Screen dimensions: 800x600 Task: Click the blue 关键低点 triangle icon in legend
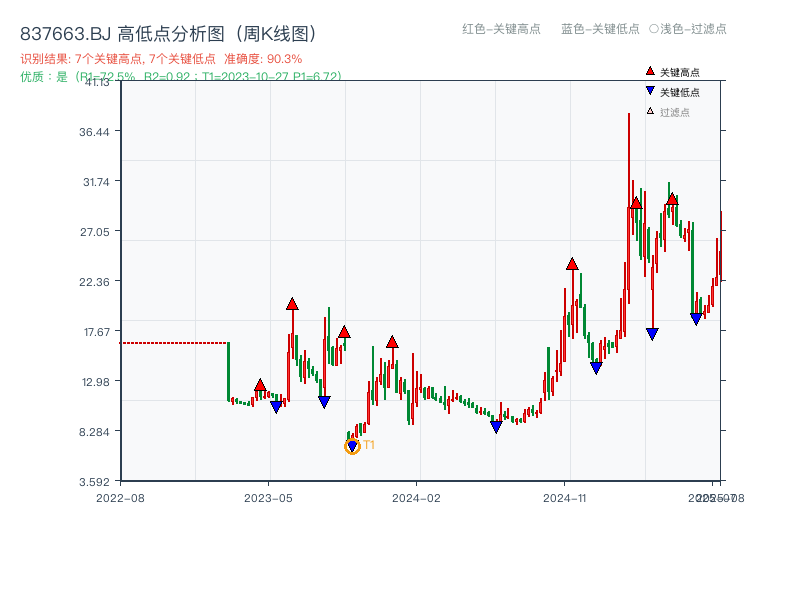(x=650, y=90)
